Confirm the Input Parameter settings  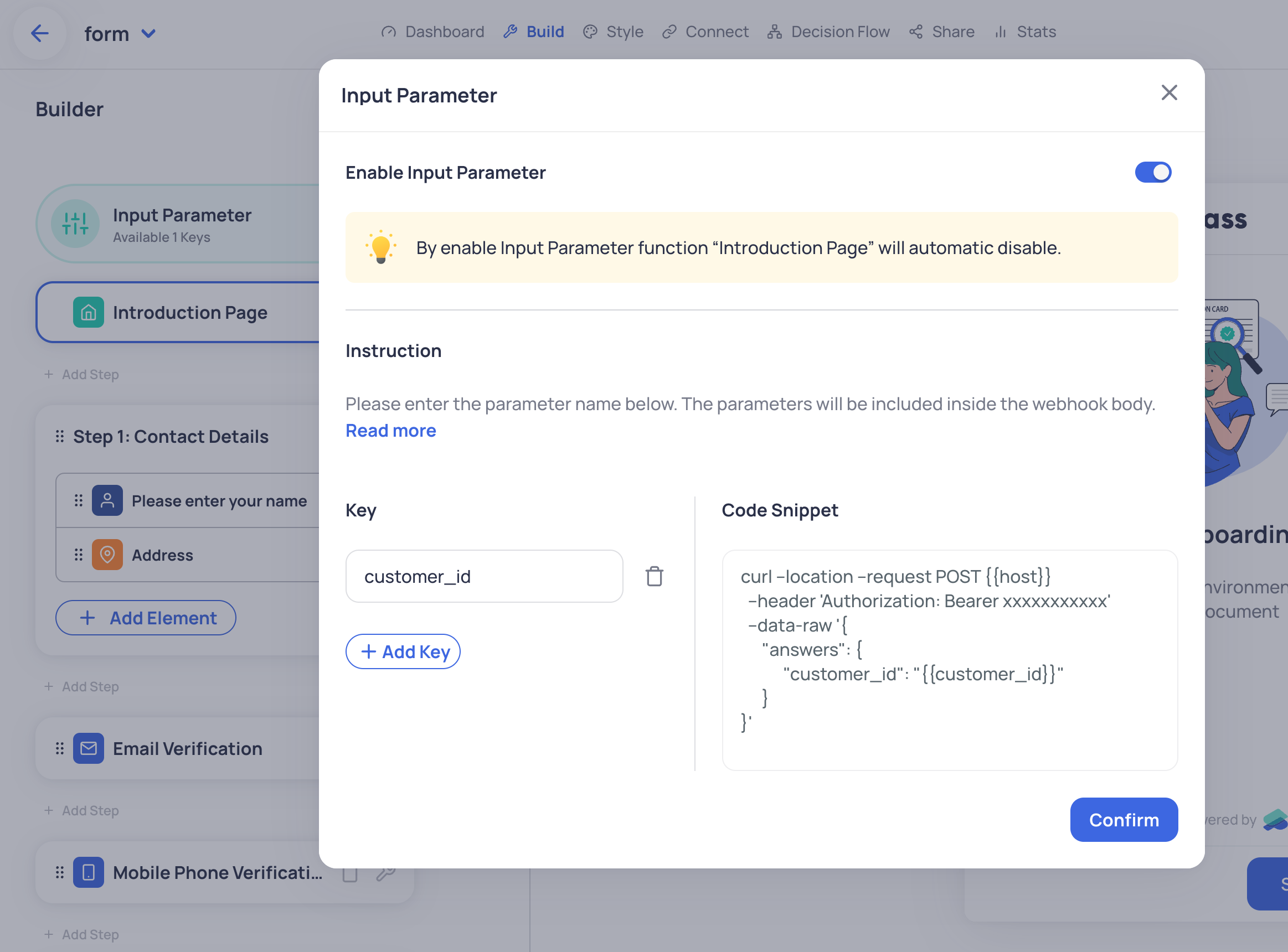[1124, 820]
